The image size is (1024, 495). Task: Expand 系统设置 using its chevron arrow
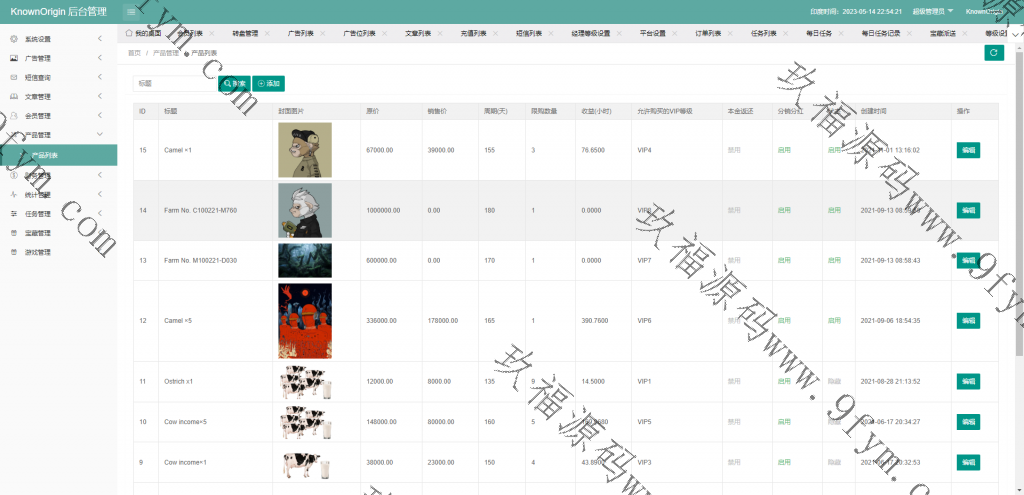(100, 39)
